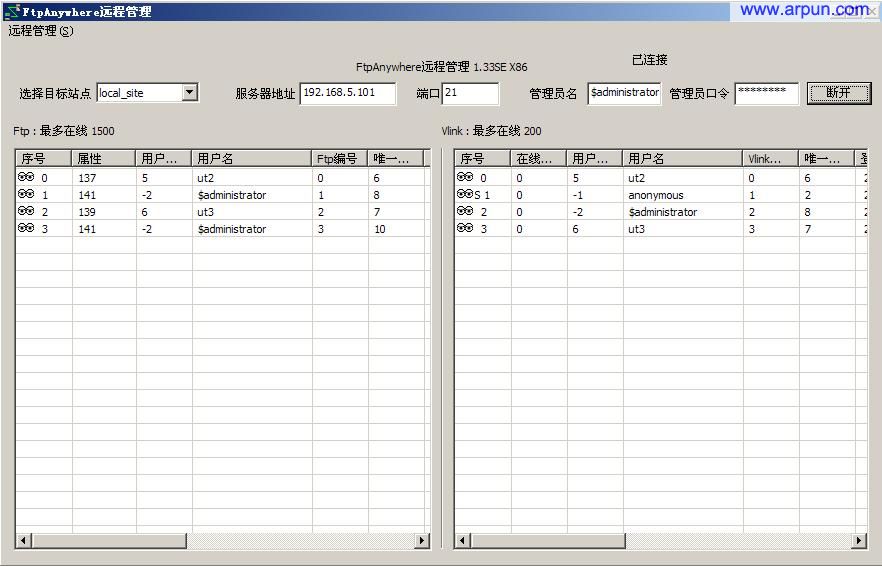The height and width of the screenshot is (566, 882).
Task: Click the 管理员口令 password field
Action: coord(766,93)
